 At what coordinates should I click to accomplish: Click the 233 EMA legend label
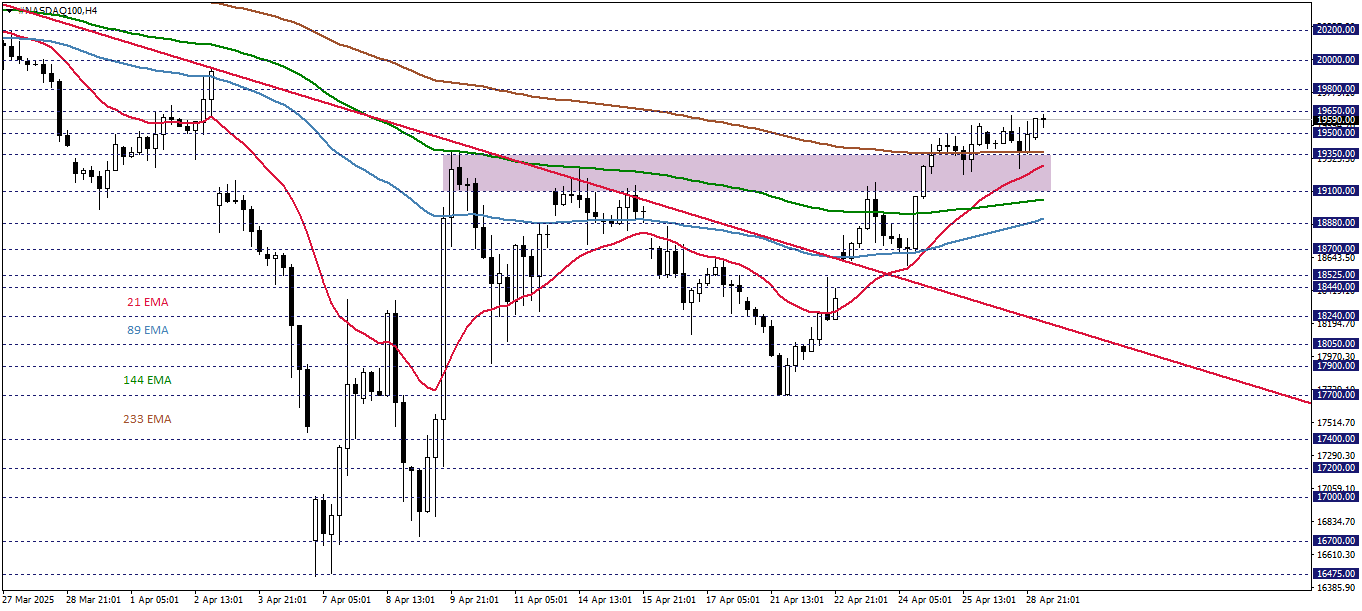(148, 419)
